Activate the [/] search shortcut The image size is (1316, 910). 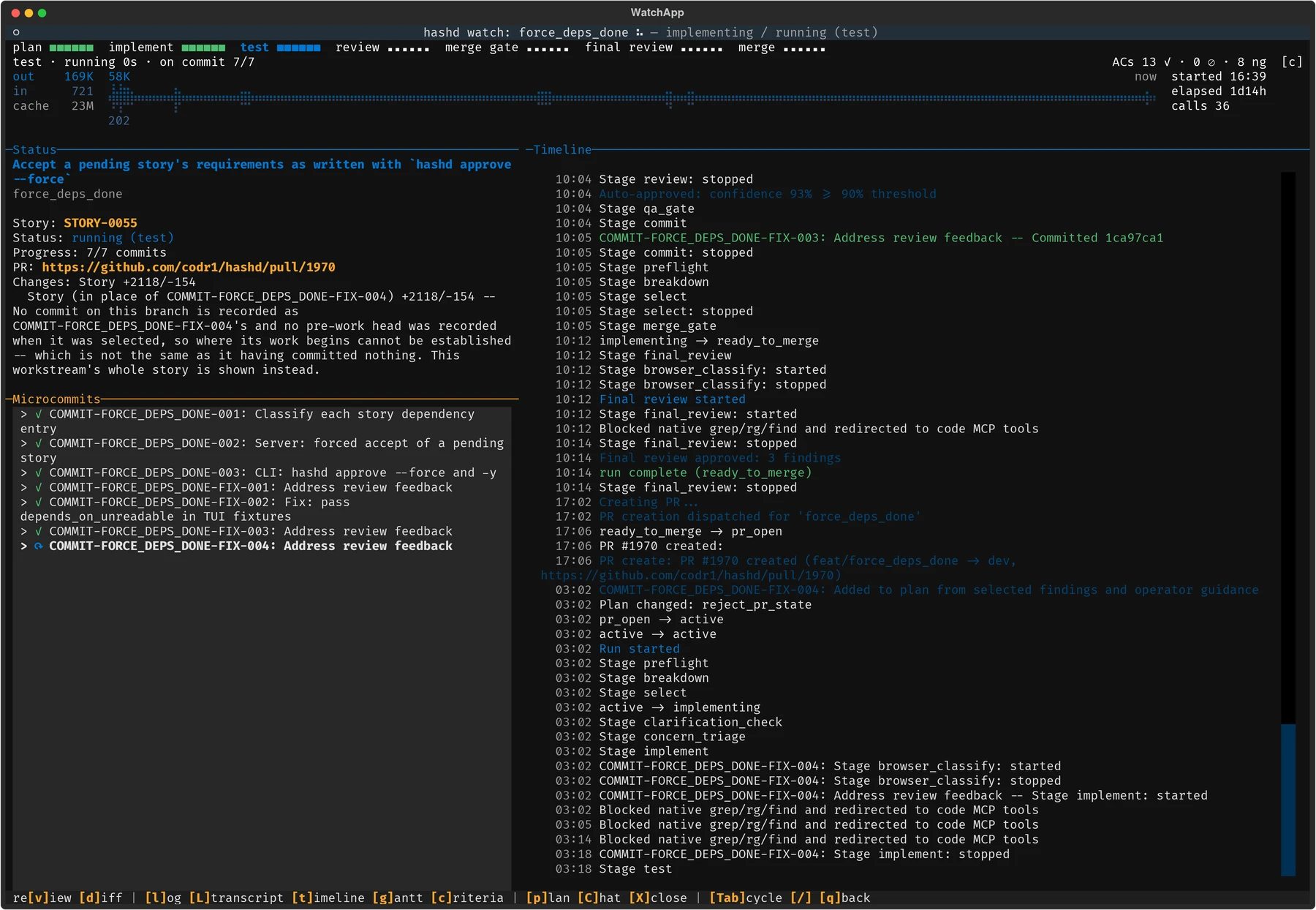801,898
